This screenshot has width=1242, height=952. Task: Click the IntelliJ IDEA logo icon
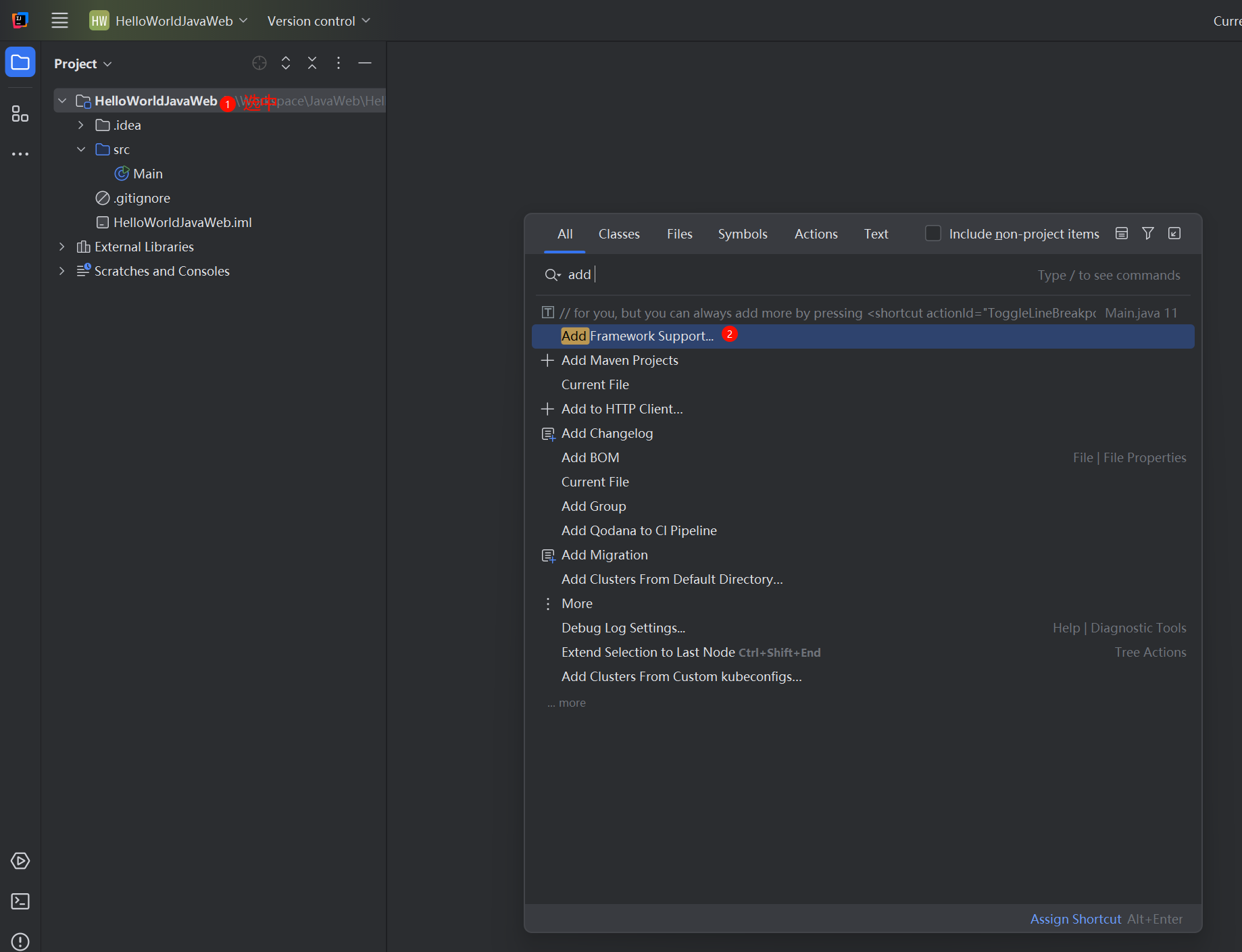click(20, 20)
